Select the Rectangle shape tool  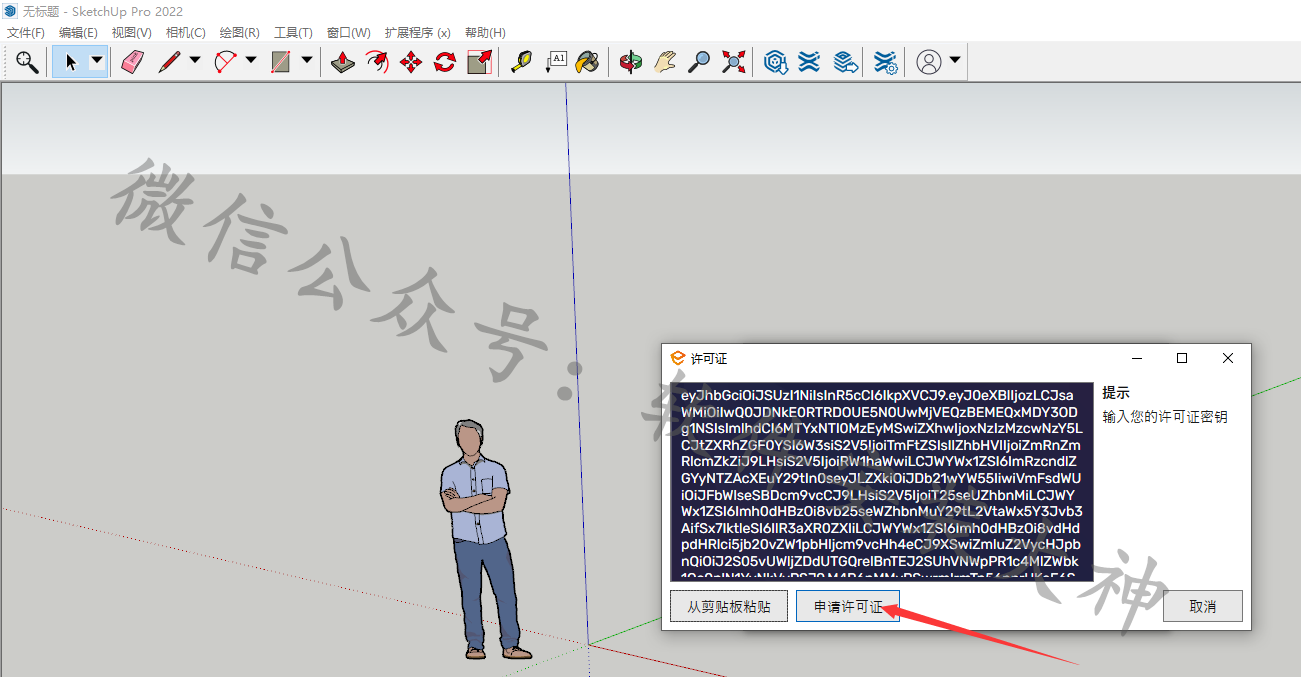point(281,62)
